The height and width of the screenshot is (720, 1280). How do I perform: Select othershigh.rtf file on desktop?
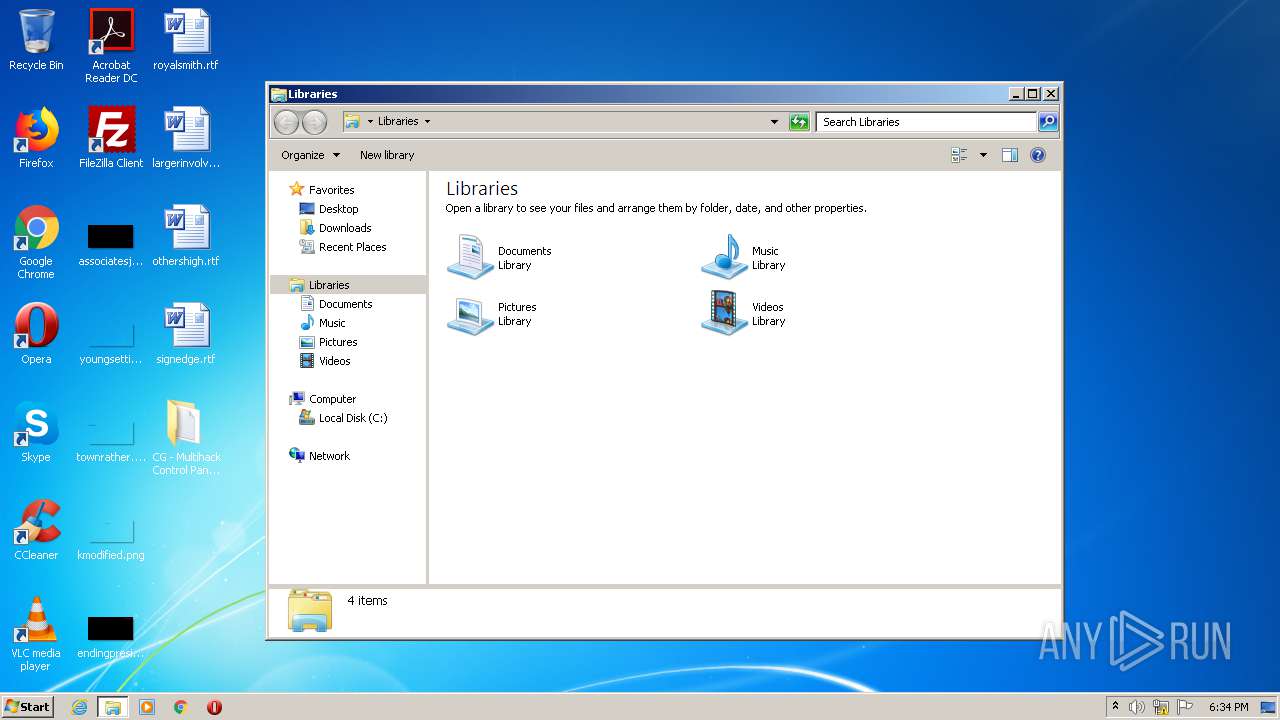click(186, 236)
